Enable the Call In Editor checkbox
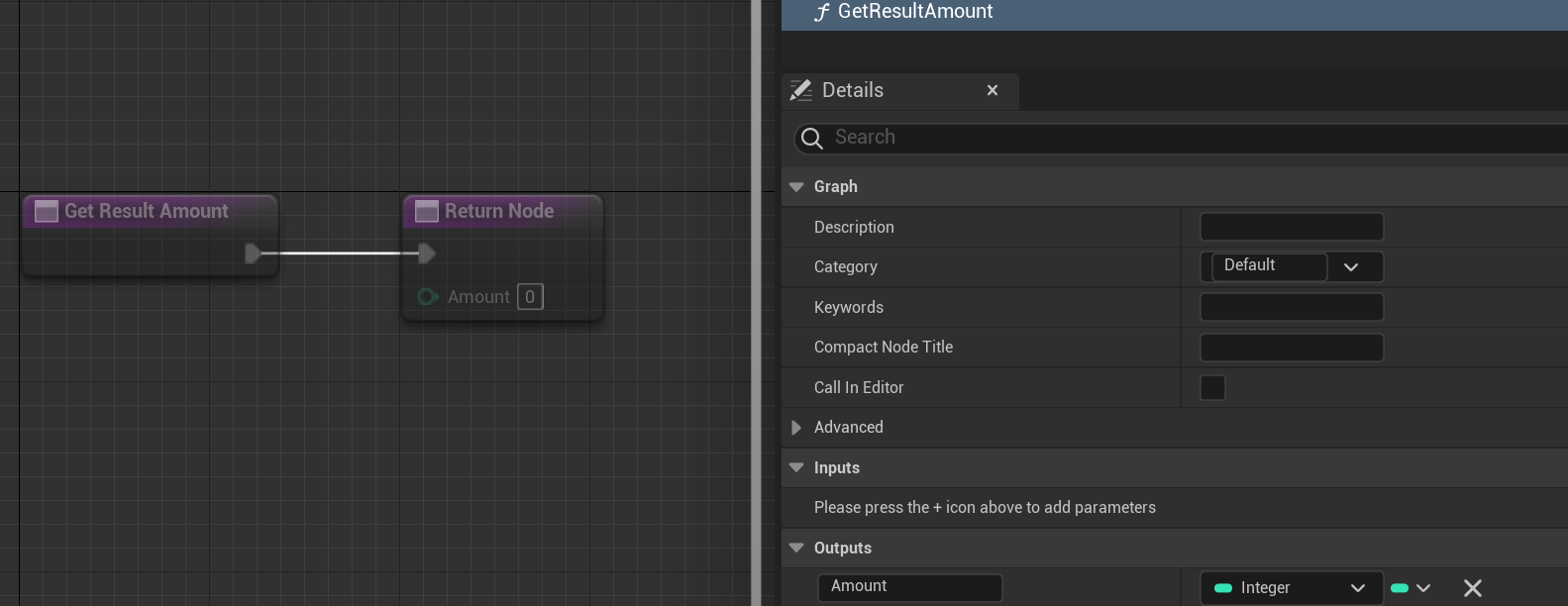1568x606 pixels. click(1212, 388)
